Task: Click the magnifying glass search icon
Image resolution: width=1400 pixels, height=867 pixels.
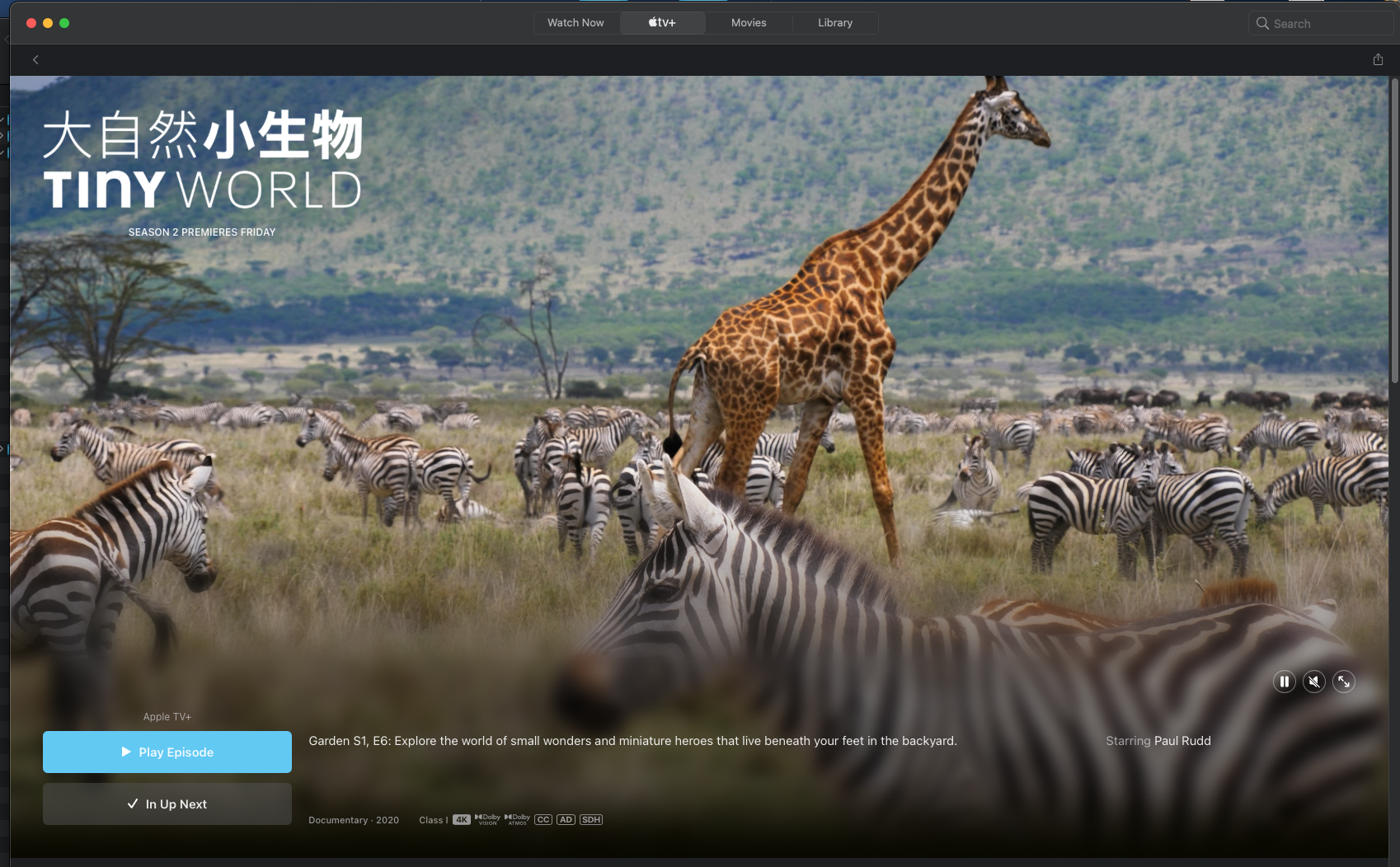Action: (1262, 24)
